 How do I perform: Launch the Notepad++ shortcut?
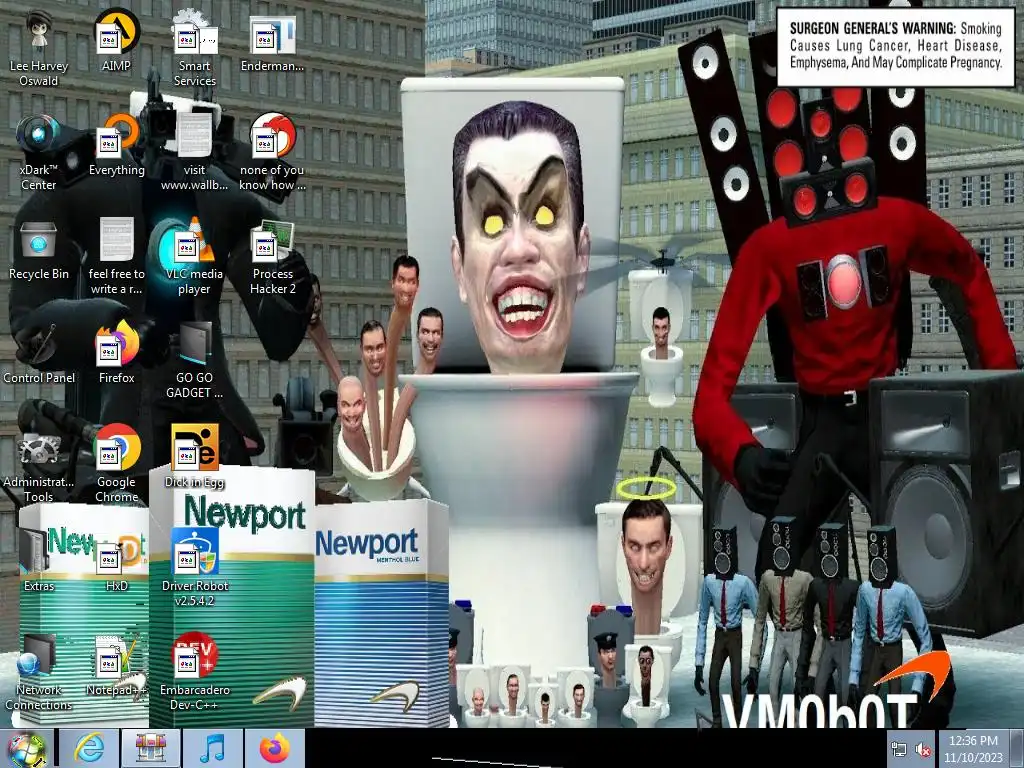tap(116, 665)
